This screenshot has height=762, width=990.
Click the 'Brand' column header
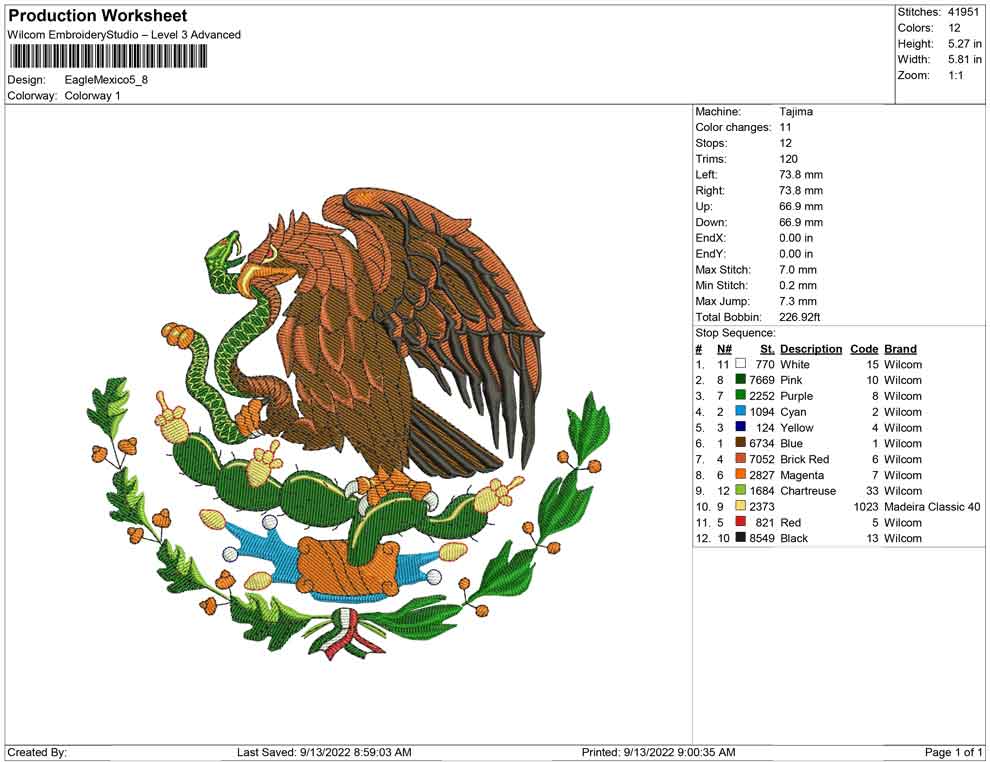click(x=900, y=349)
